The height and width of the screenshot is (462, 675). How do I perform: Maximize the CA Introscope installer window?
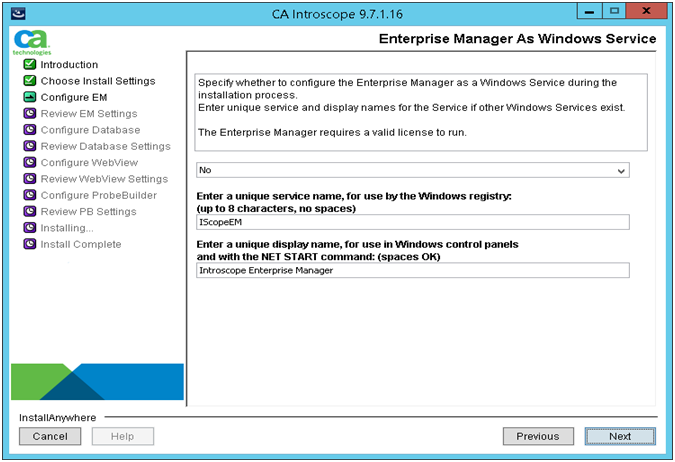pyautogui.click(x=615, y=13)
